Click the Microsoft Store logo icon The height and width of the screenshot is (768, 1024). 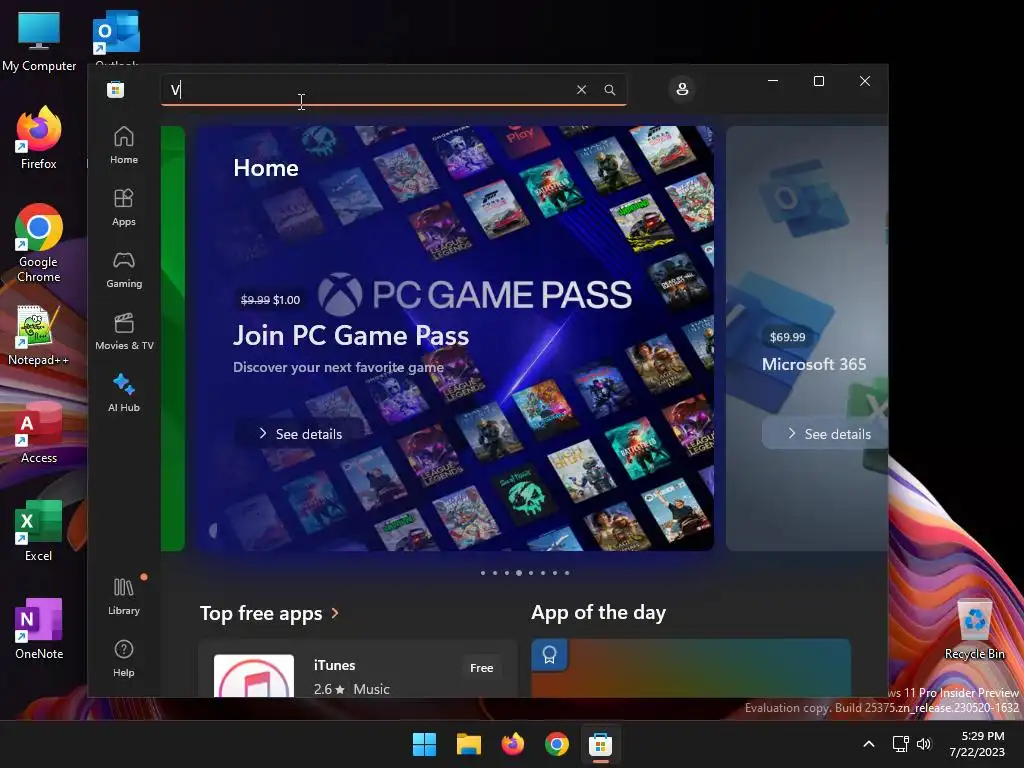(116, 89)
